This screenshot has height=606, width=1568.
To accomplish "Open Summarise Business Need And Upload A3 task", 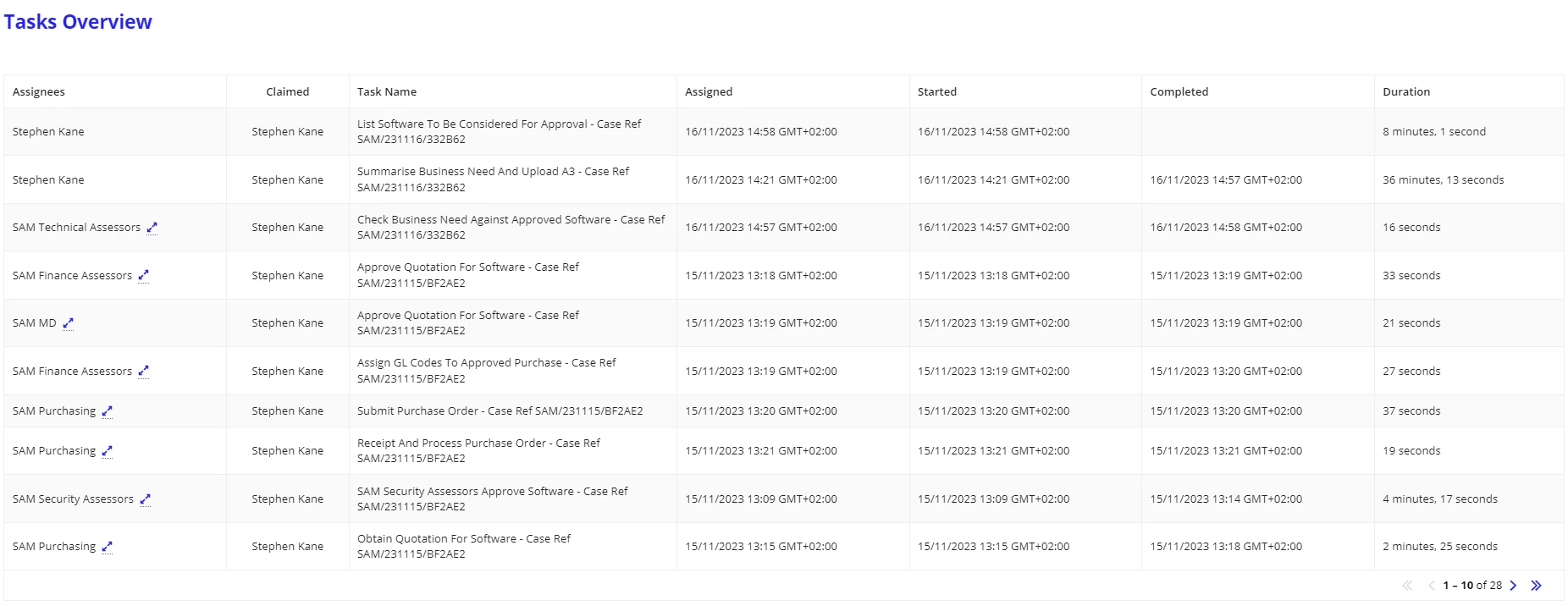I will point(494,179).
